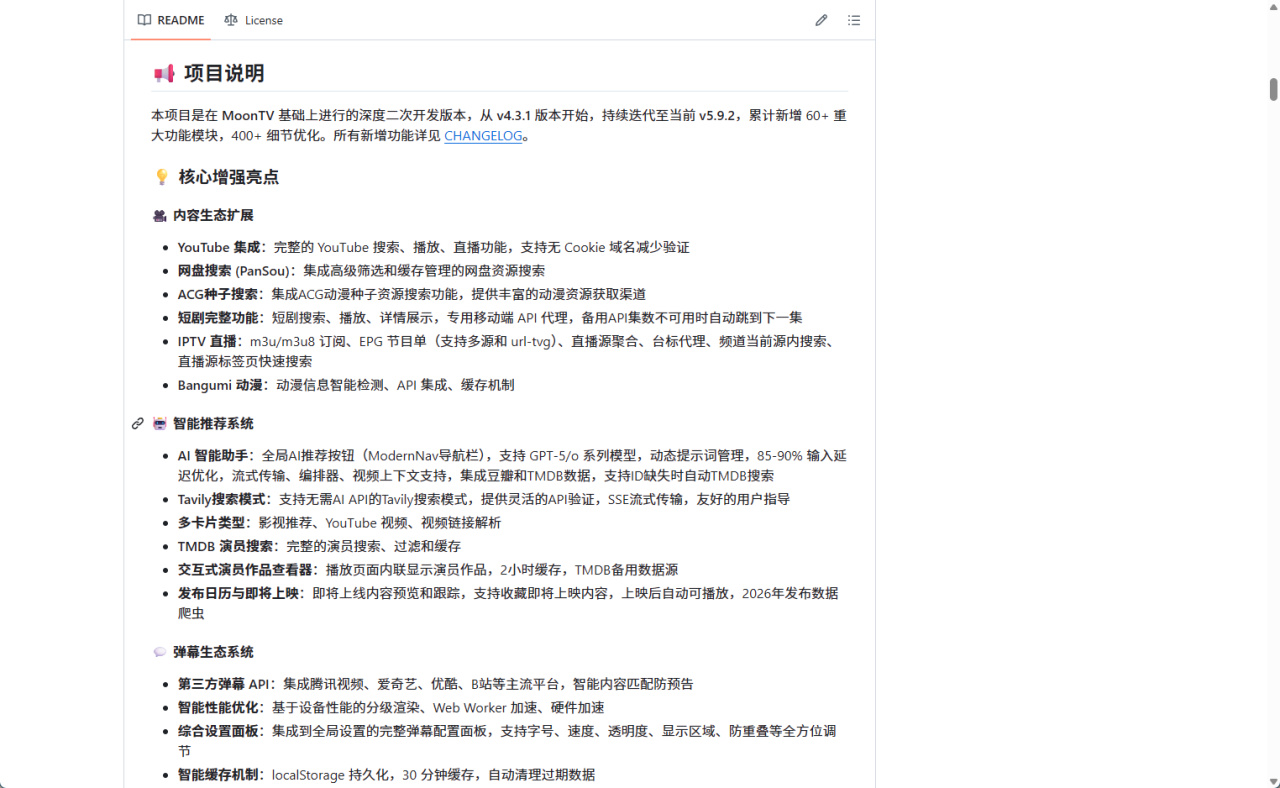The width and height of the screenshot is (1280, 788).
Task: Click the bold text 多卡片类型
Action: point(211,522)
